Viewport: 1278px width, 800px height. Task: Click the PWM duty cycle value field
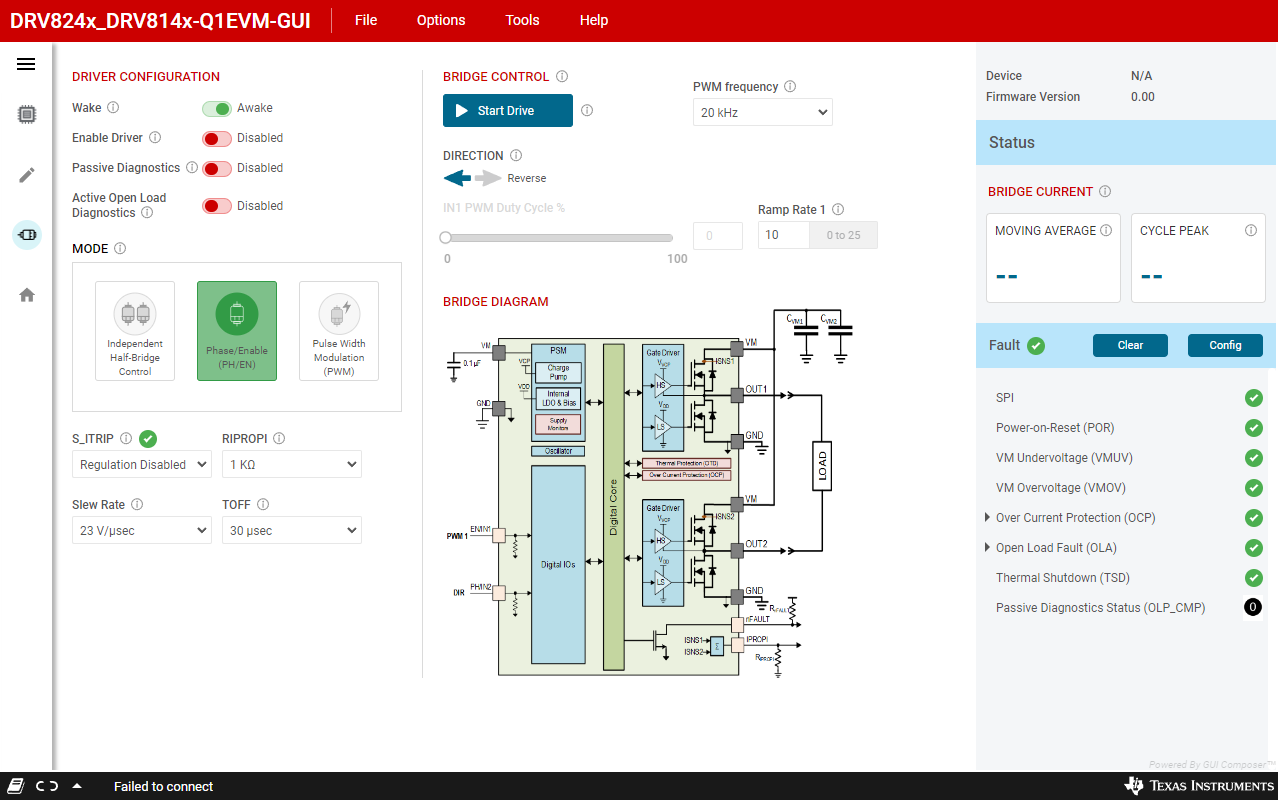tap(718, 236)
